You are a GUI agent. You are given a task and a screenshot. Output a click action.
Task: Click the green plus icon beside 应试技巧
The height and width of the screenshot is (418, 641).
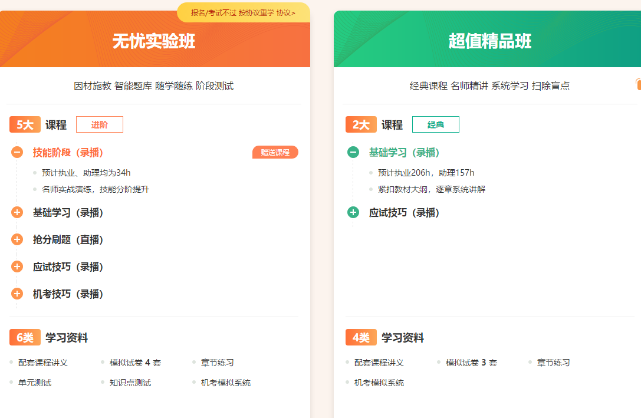click(x=353, y=212)
